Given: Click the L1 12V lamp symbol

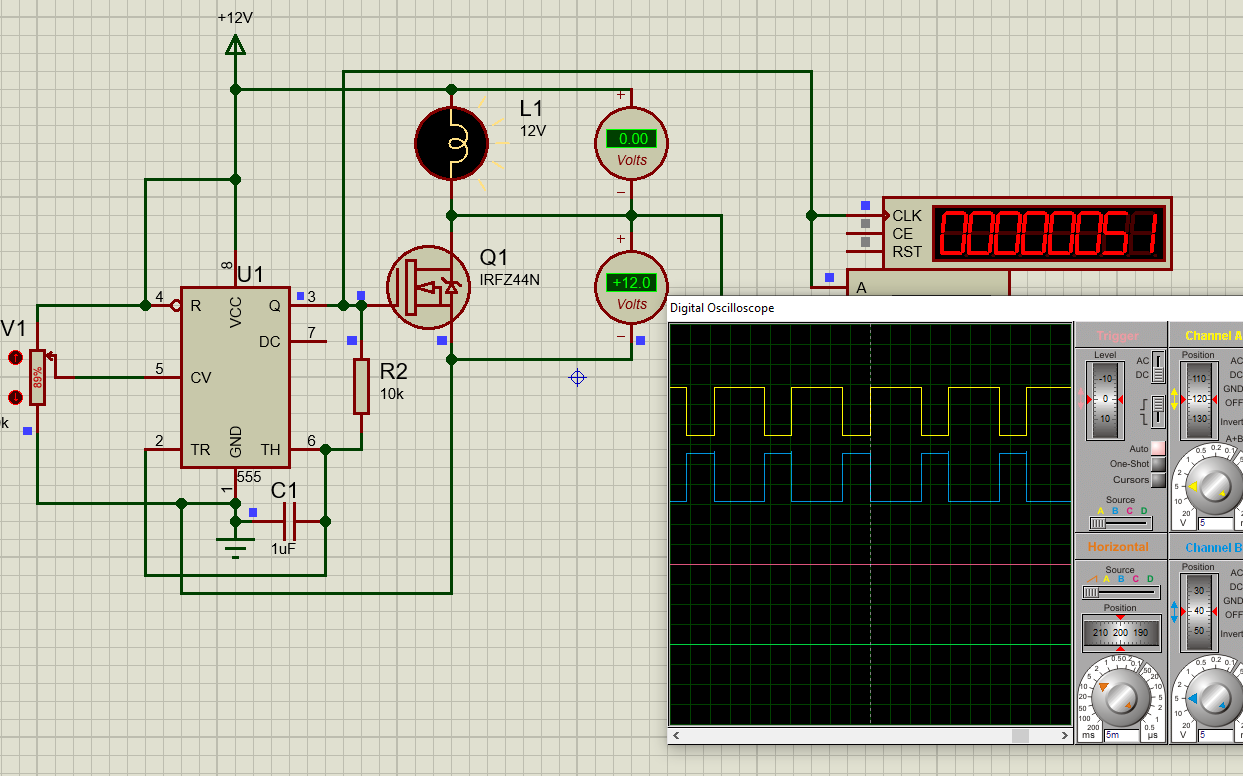Looking at the screenshot, I should pyautogui.click(x=451, y=143).
